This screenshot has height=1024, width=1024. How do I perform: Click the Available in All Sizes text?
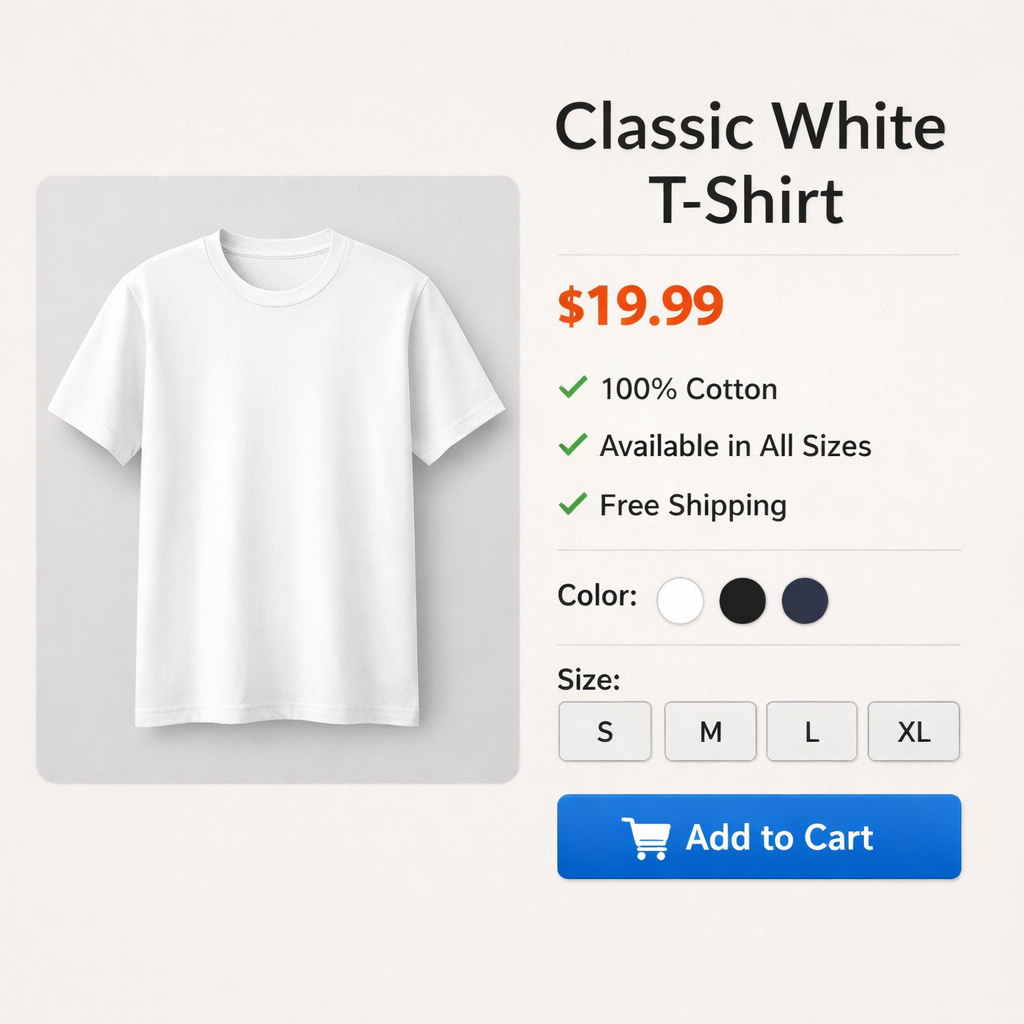(735, 446)
